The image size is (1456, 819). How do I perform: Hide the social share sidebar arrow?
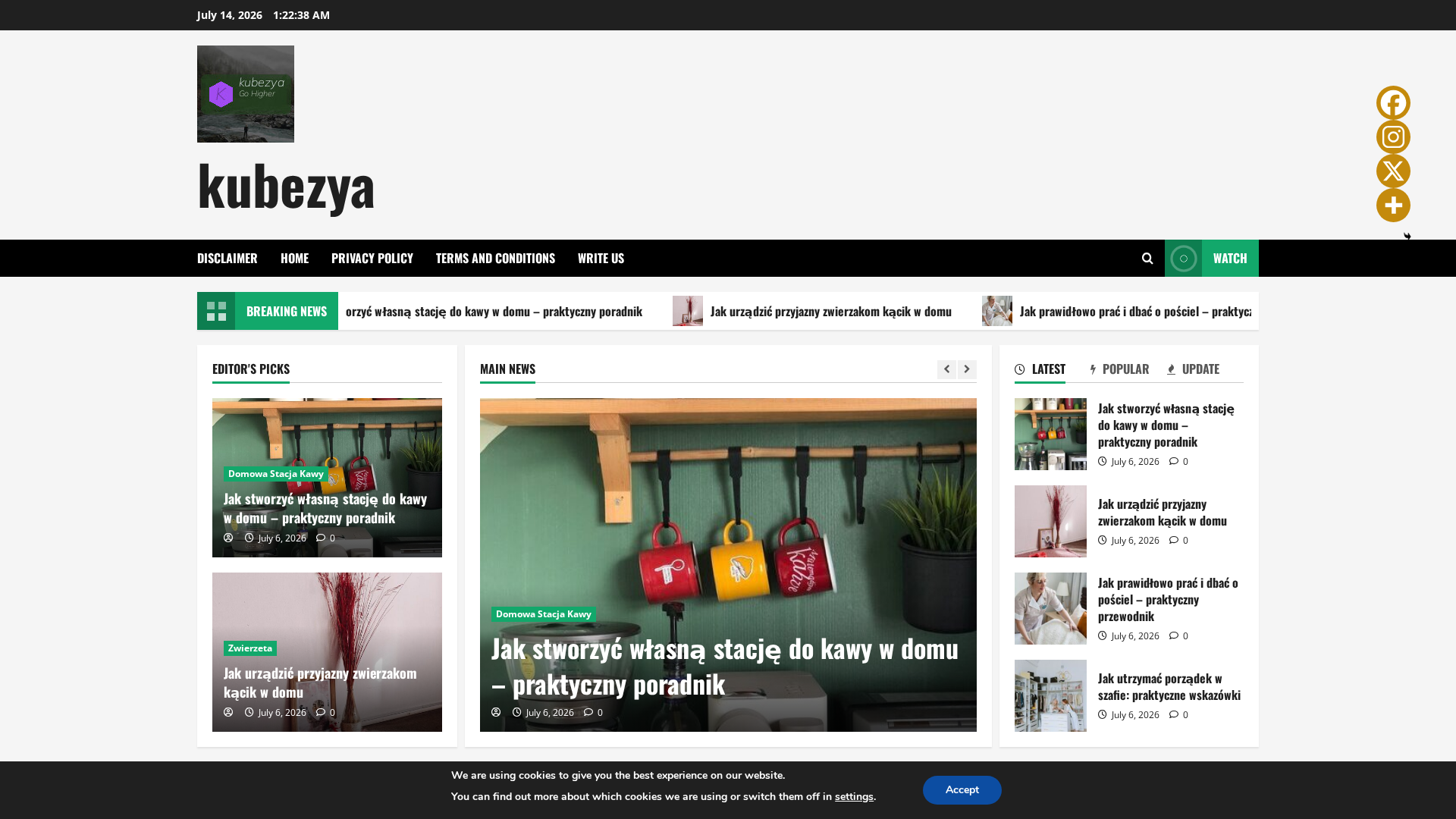pyautogui.click(x=1407, y=237)
